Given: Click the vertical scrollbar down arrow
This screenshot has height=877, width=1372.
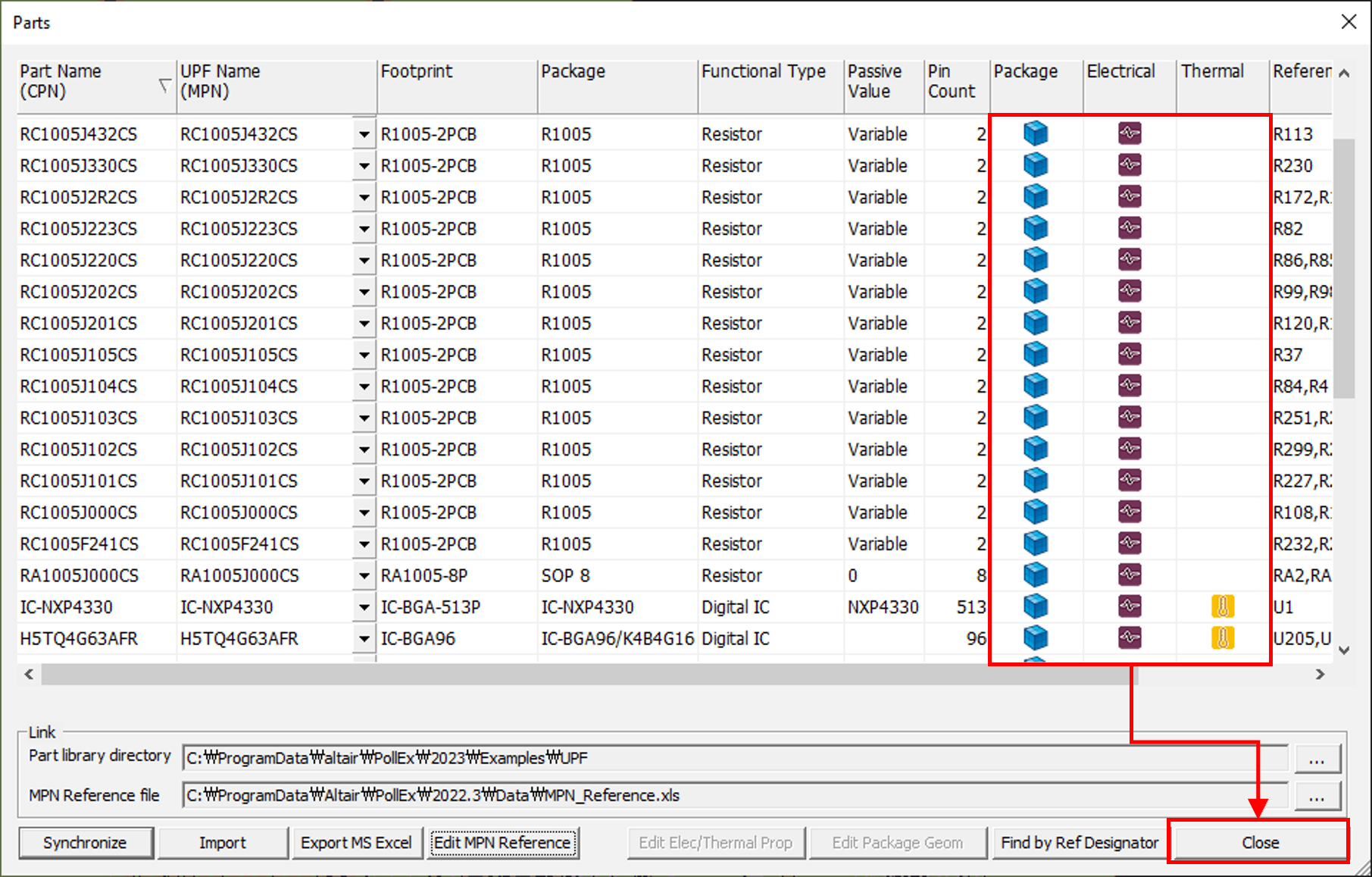Looking at the screenshot, I should point(1344,650).
